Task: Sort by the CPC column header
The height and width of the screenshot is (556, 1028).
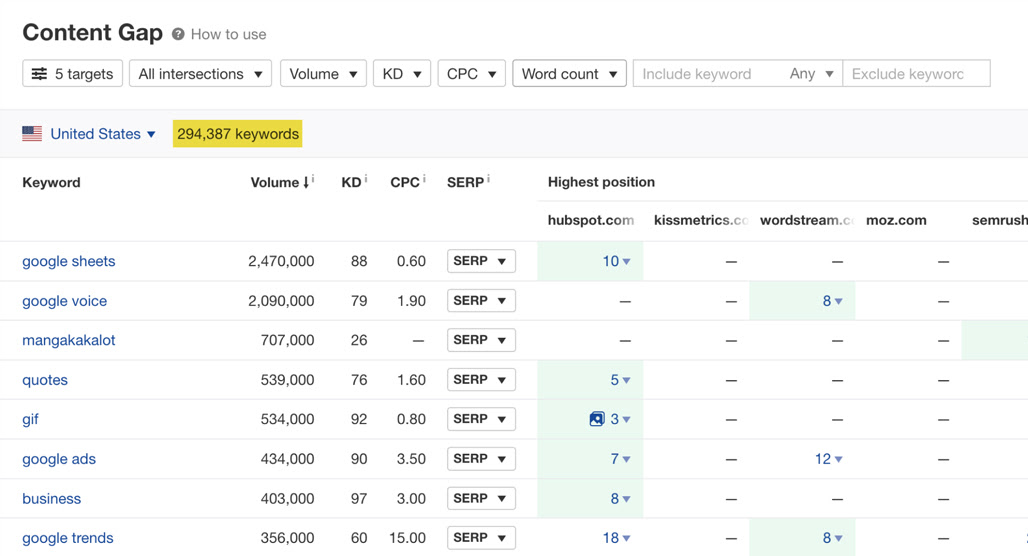Action: 405,182
